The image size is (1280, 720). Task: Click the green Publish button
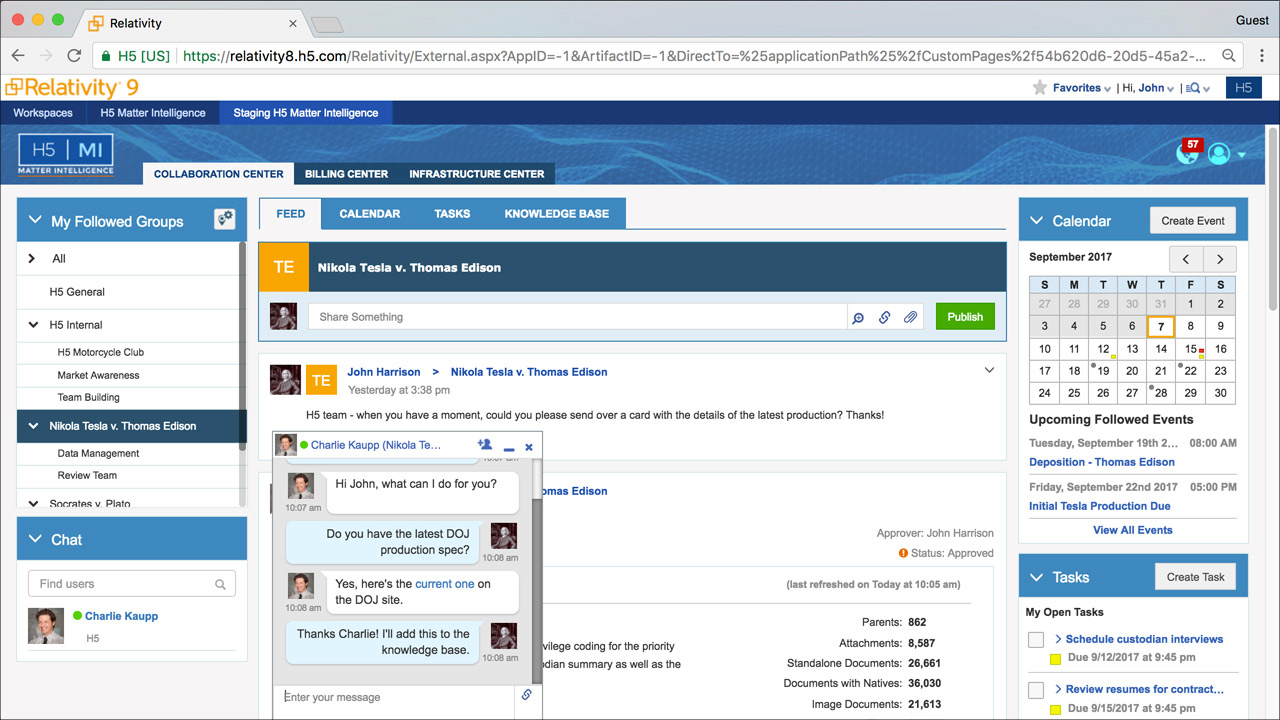click(x=964, y=317)
